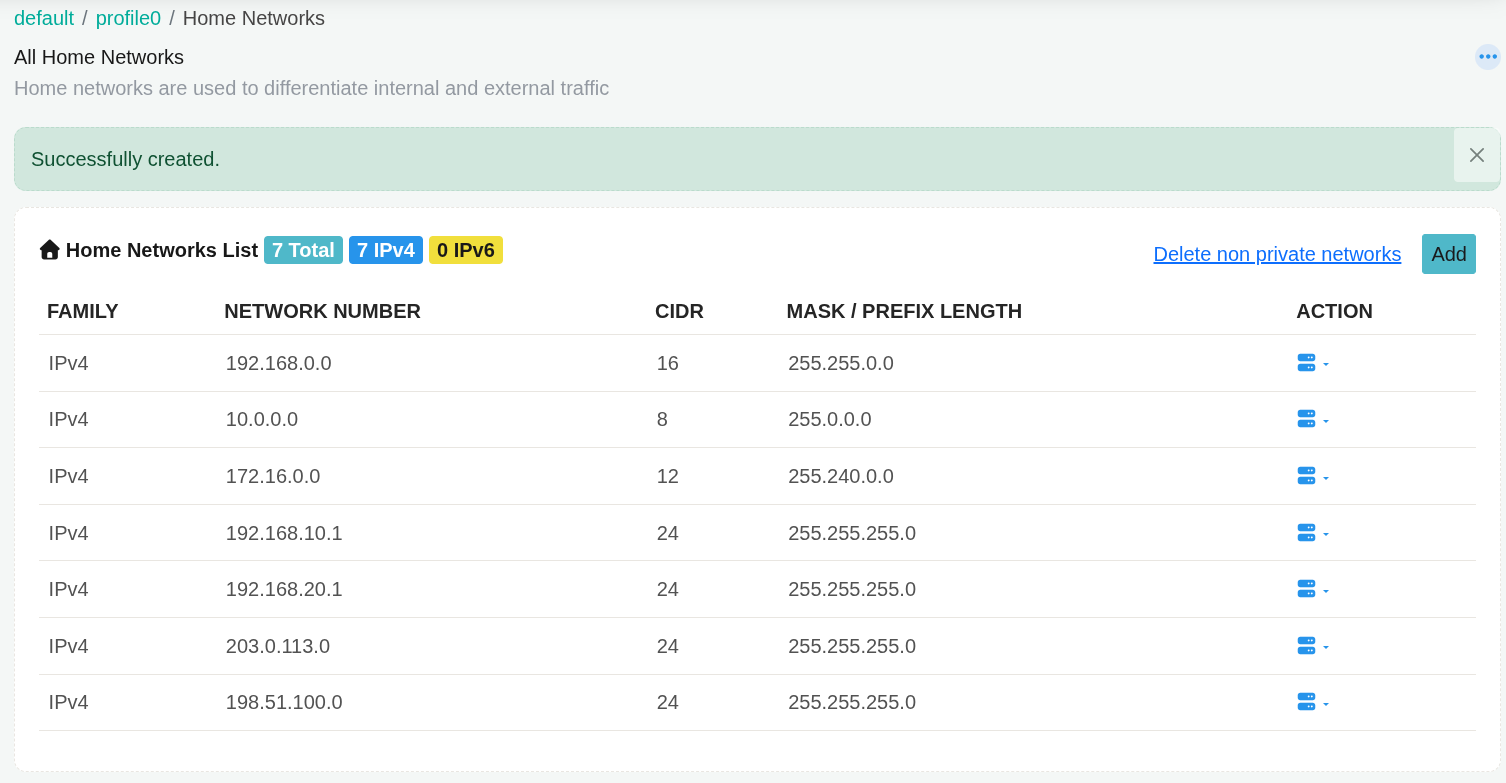Select network number 192.168.20.1 cell

pos(284,589)
